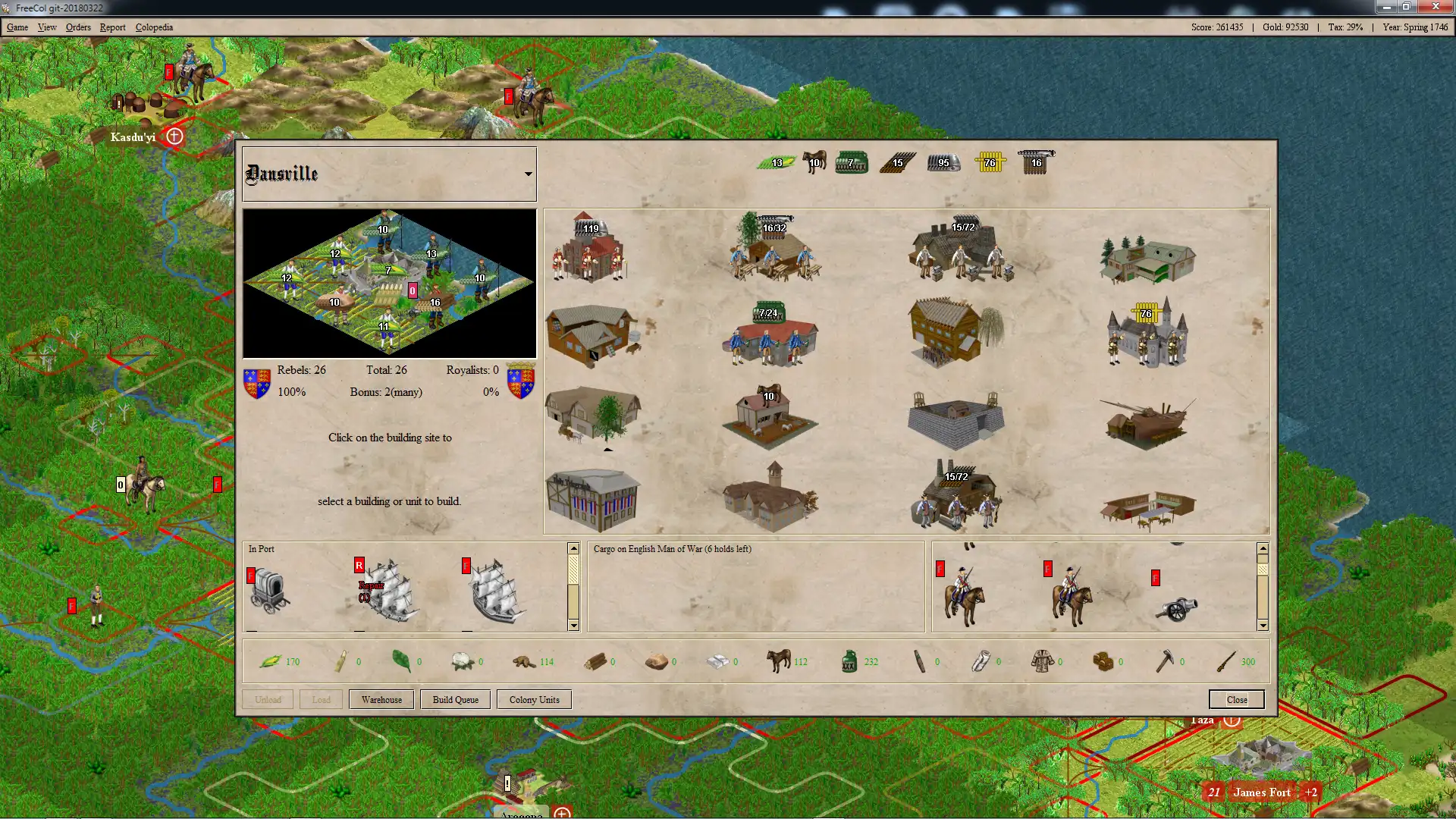Click the Warehouse button

coord(381,699)
